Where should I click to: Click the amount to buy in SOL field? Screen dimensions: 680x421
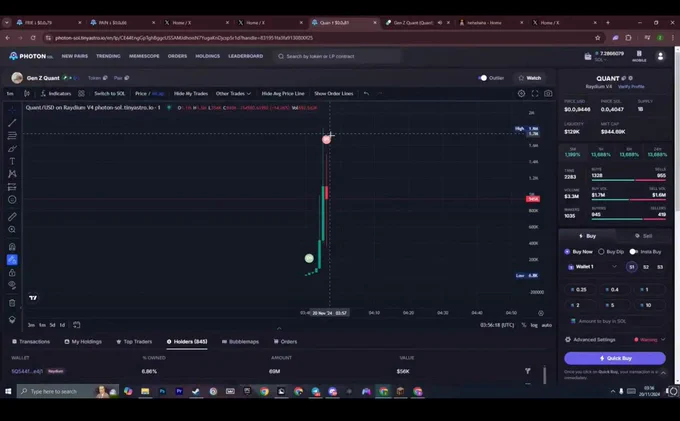(x=615, y=321)
